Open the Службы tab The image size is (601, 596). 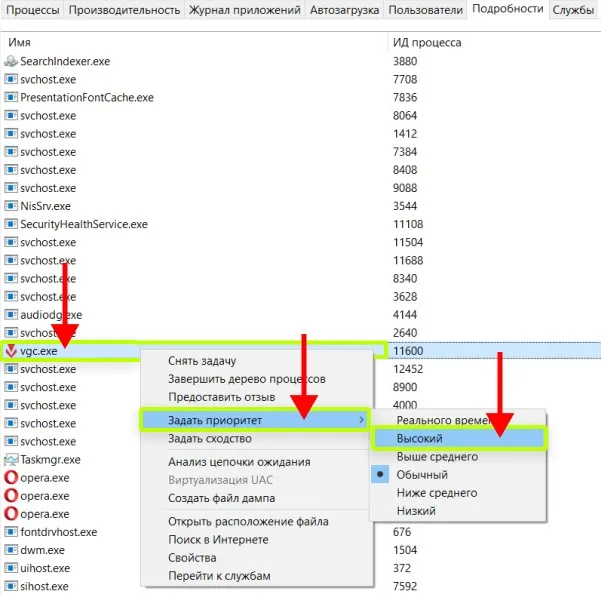click(573, 10)
